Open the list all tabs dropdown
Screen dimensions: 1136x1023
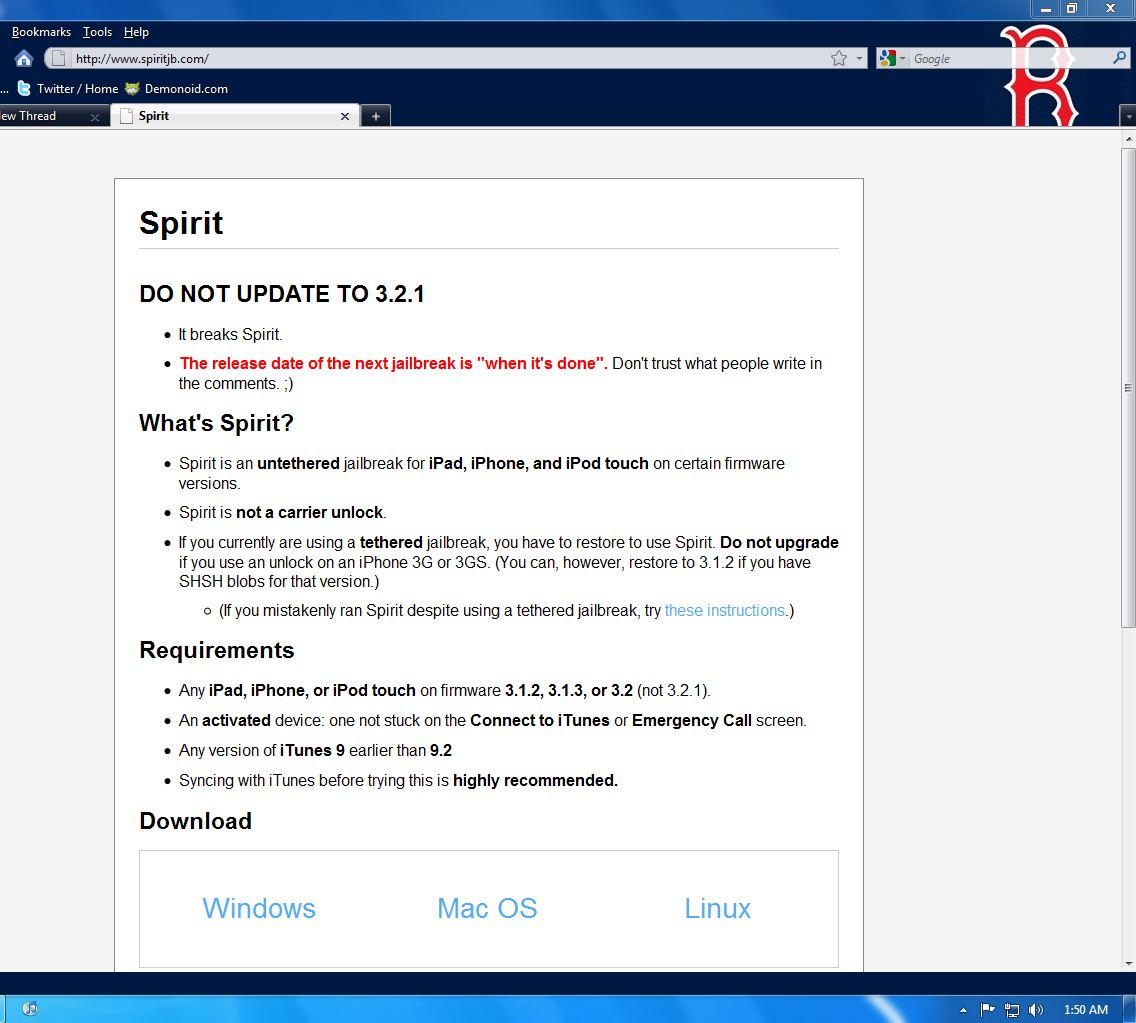pos(1127,116)
